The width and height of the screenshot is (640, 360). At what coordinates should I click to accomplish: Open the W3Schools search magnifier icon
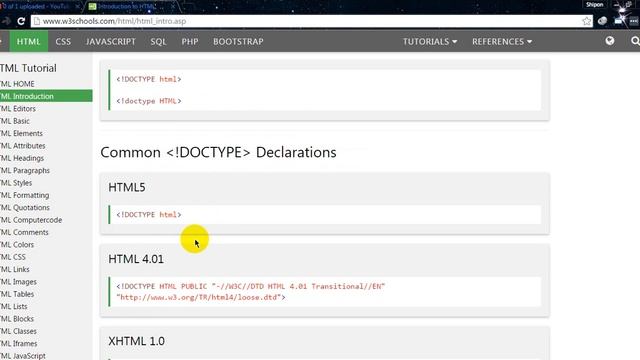pos(635,41)
